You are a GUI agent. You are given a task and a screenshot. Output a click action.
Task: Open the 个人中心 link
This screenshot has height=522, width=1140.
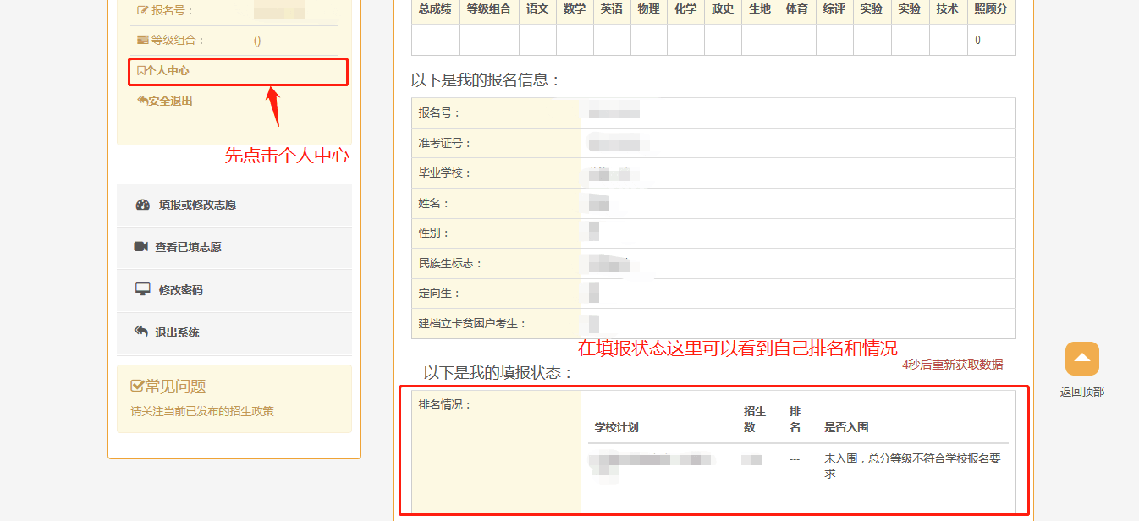pos(166,71)
